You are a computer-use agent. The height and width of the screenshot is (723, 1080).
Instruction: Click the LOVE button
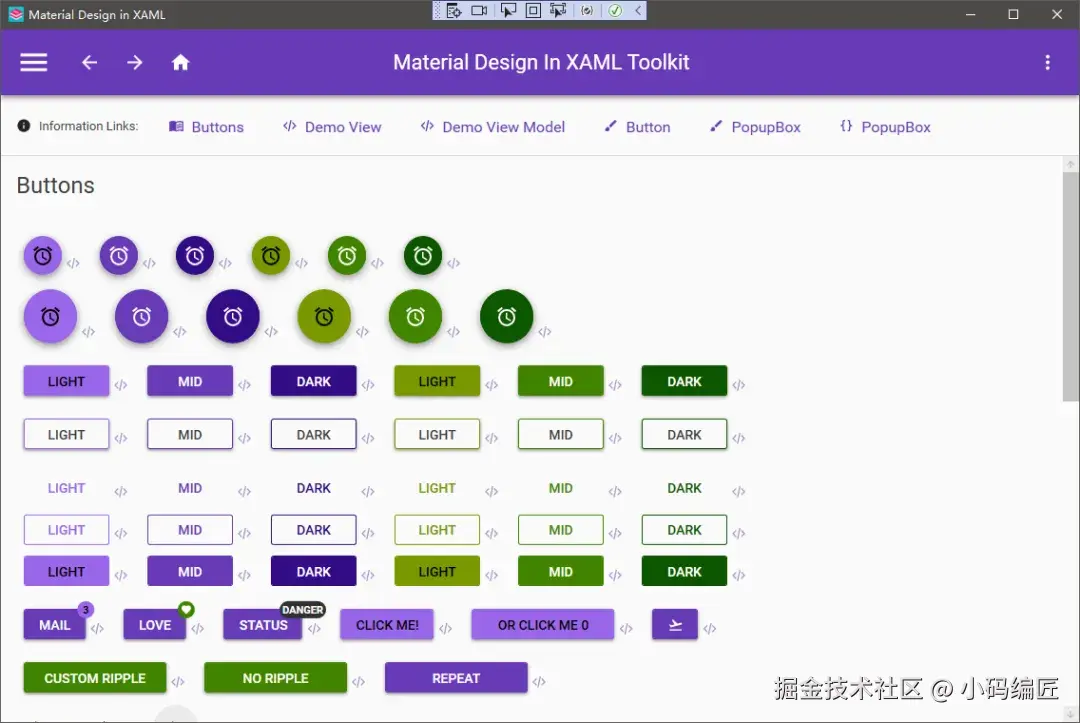click(x=154, y=625)
